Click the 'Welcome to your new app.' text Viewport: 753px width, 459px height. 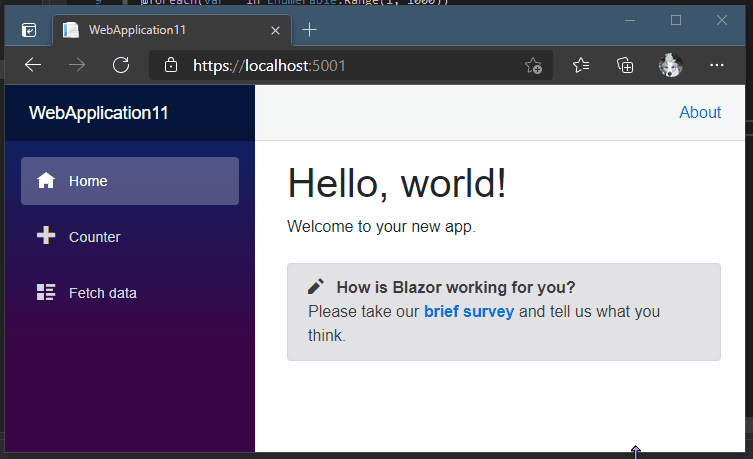(381, 226)
